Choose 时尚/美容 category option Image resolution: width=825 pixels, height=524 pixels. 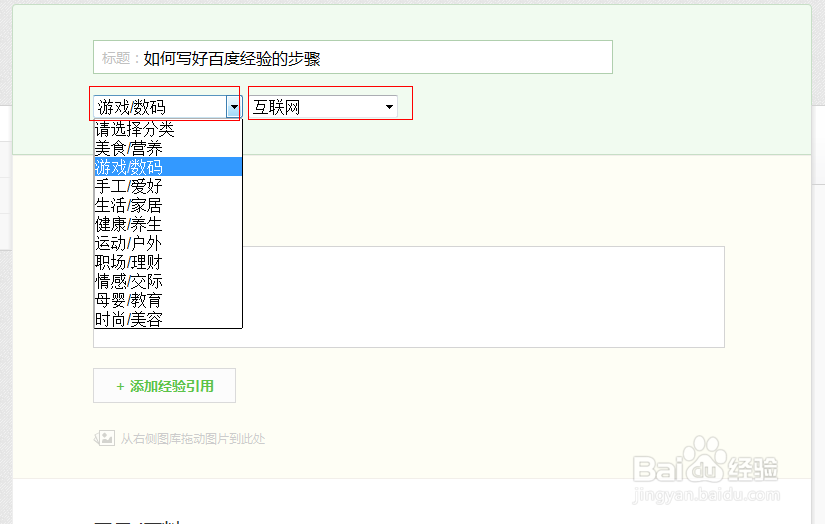coord(168,319)
